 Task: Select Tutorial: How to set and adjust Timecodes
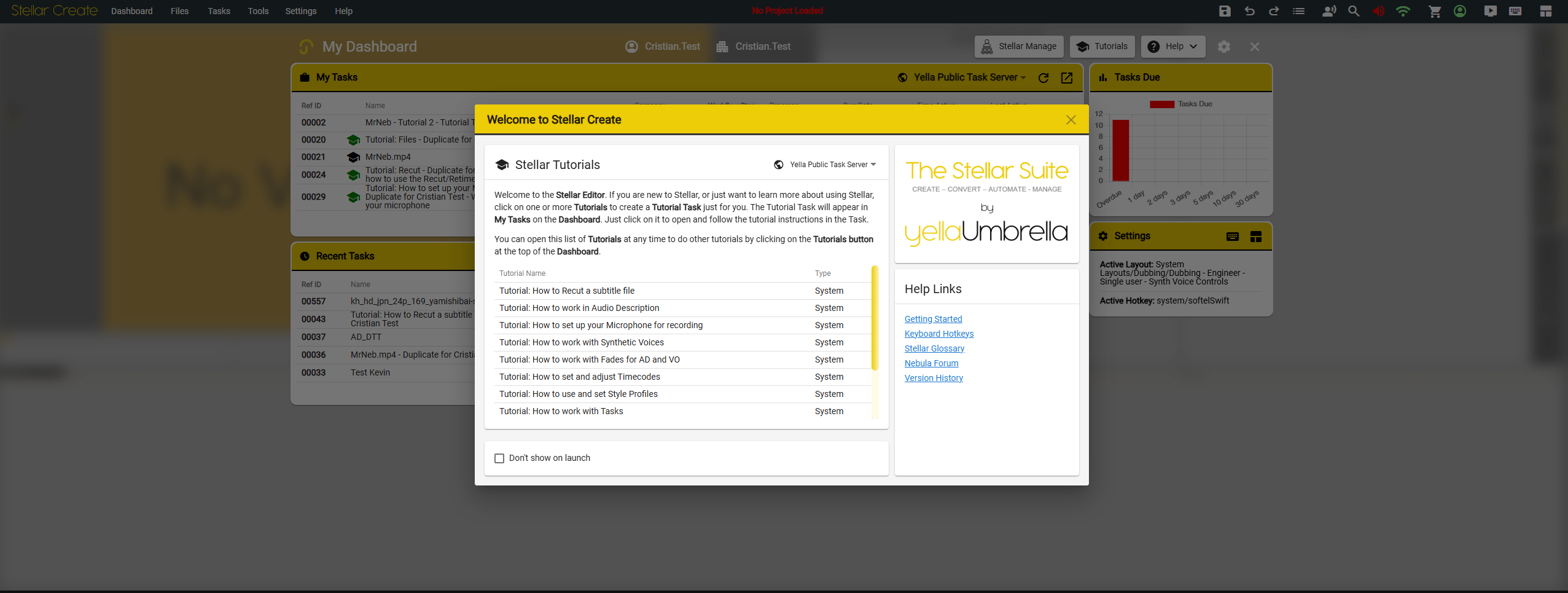pos(683,377)
